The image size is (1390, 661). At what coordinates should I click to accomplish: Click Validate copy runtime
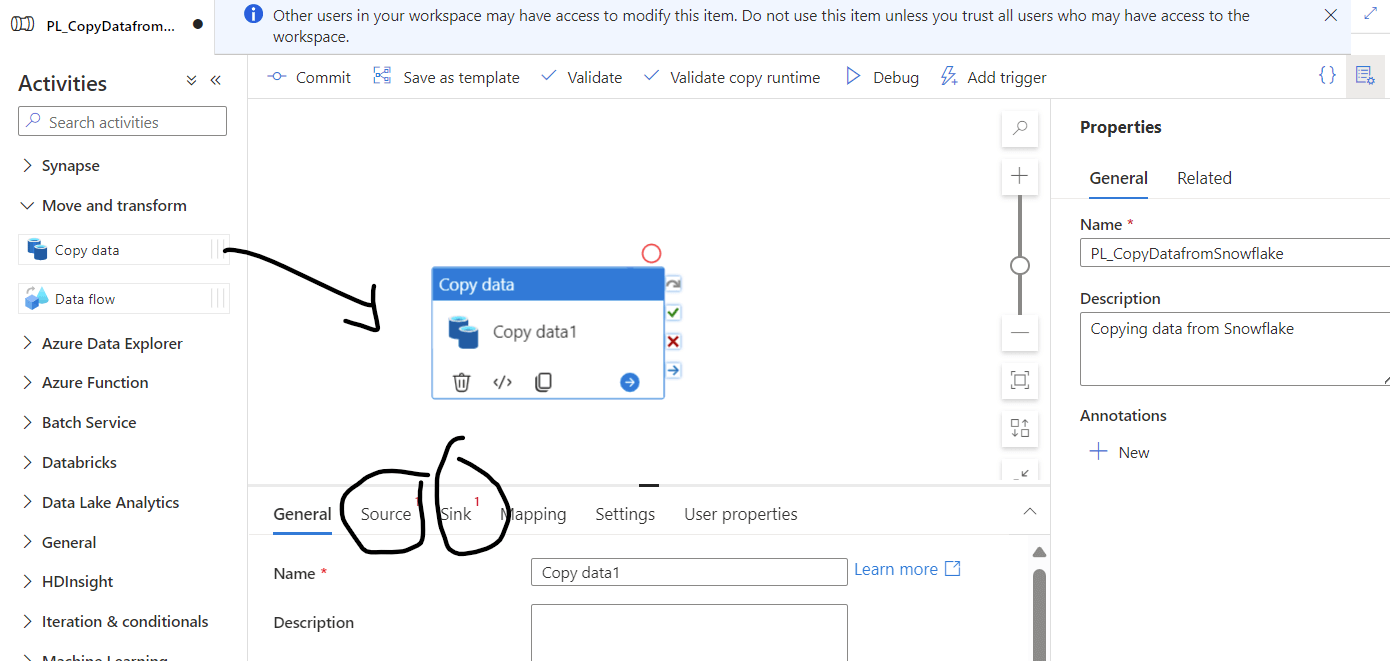click(x=732, y=77)
